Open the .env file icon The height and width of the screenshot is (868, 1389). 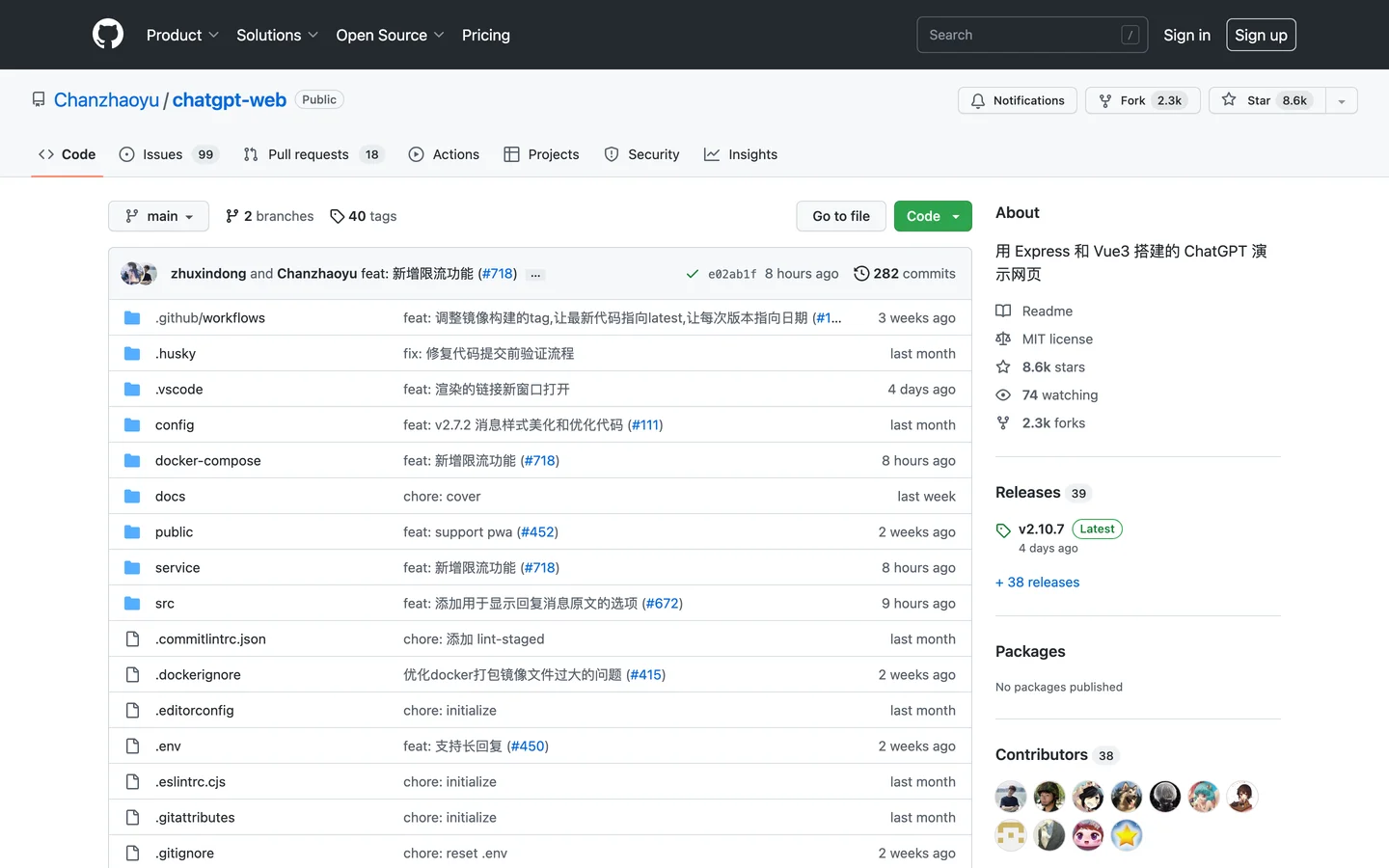pyautogui.click(x=132, y=746)
